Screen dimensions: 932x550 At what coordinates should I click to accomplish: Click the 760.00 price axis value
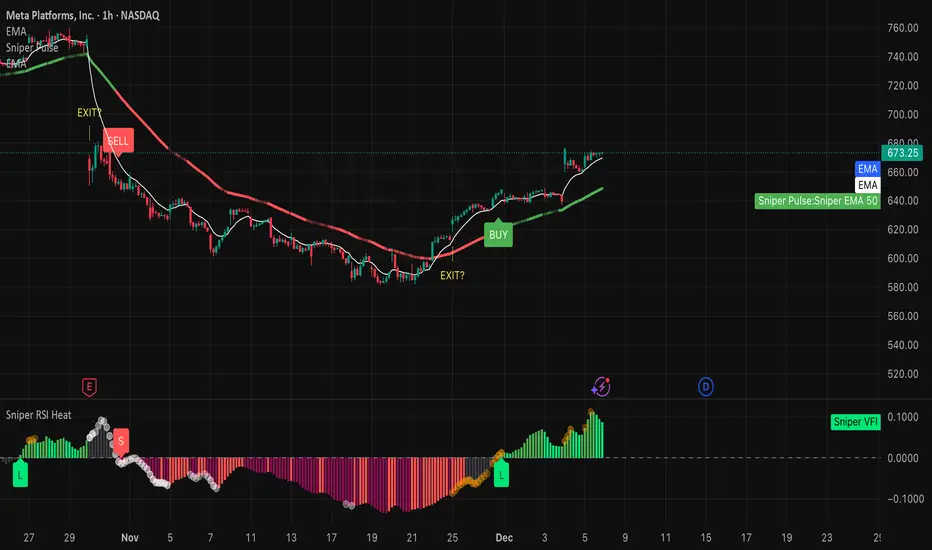coord(902,28)
